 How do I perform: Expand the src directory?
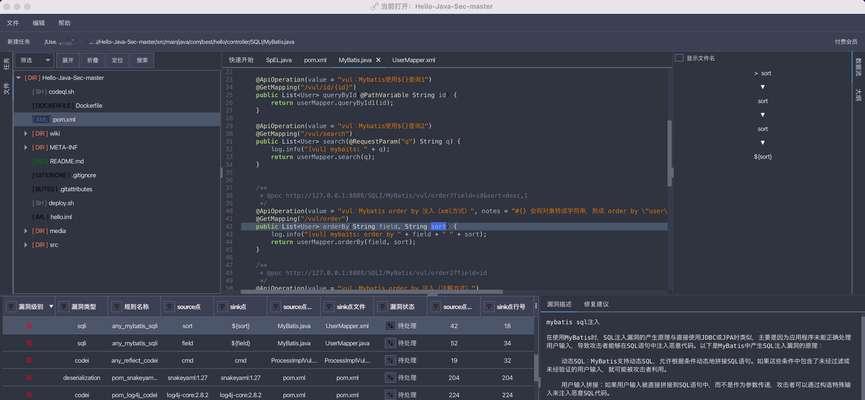coord(25,244)
